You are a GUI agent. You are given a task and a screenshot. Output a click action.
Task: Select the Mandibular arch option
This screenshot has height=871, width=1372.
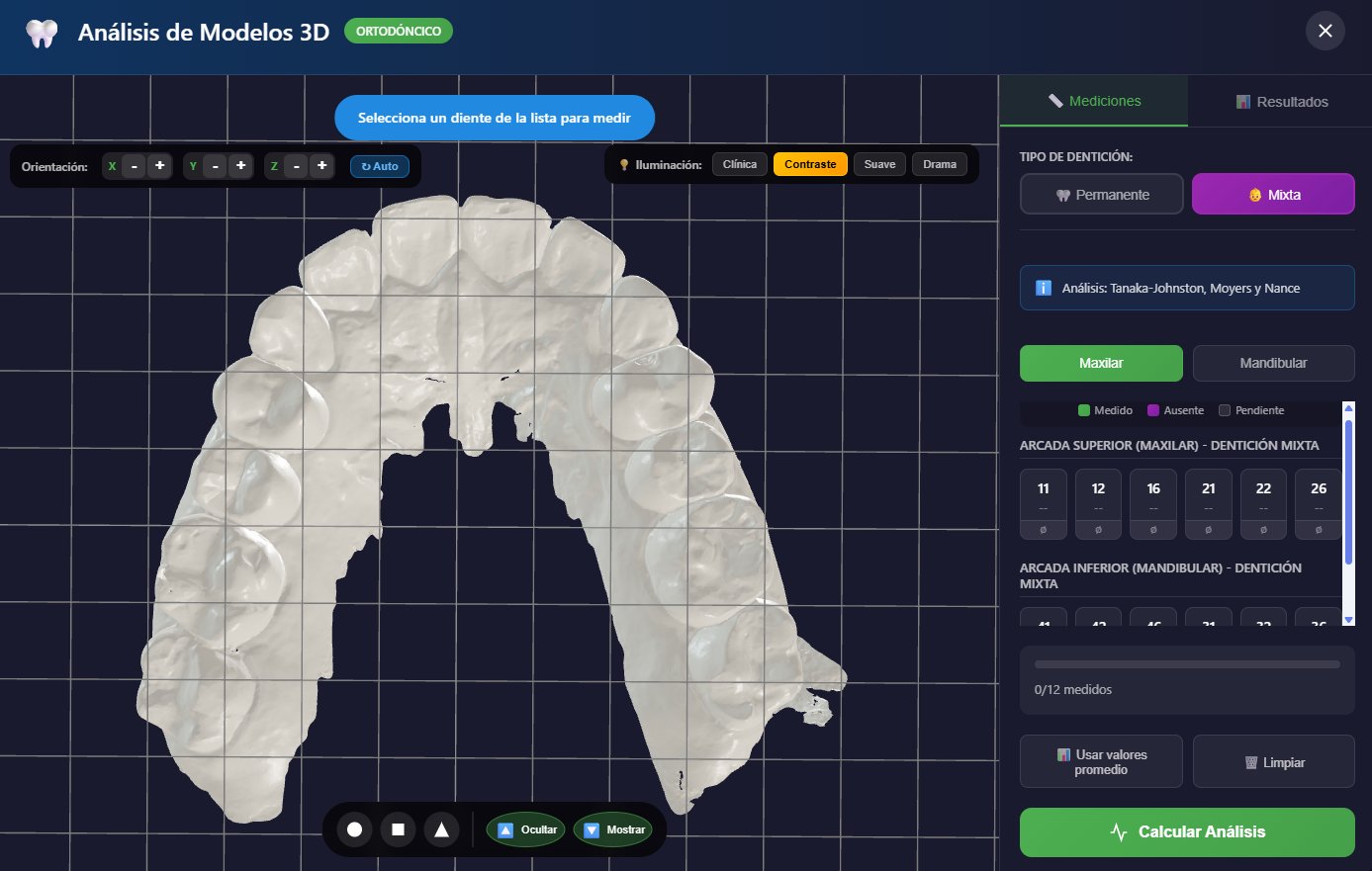coord(1273,363)
